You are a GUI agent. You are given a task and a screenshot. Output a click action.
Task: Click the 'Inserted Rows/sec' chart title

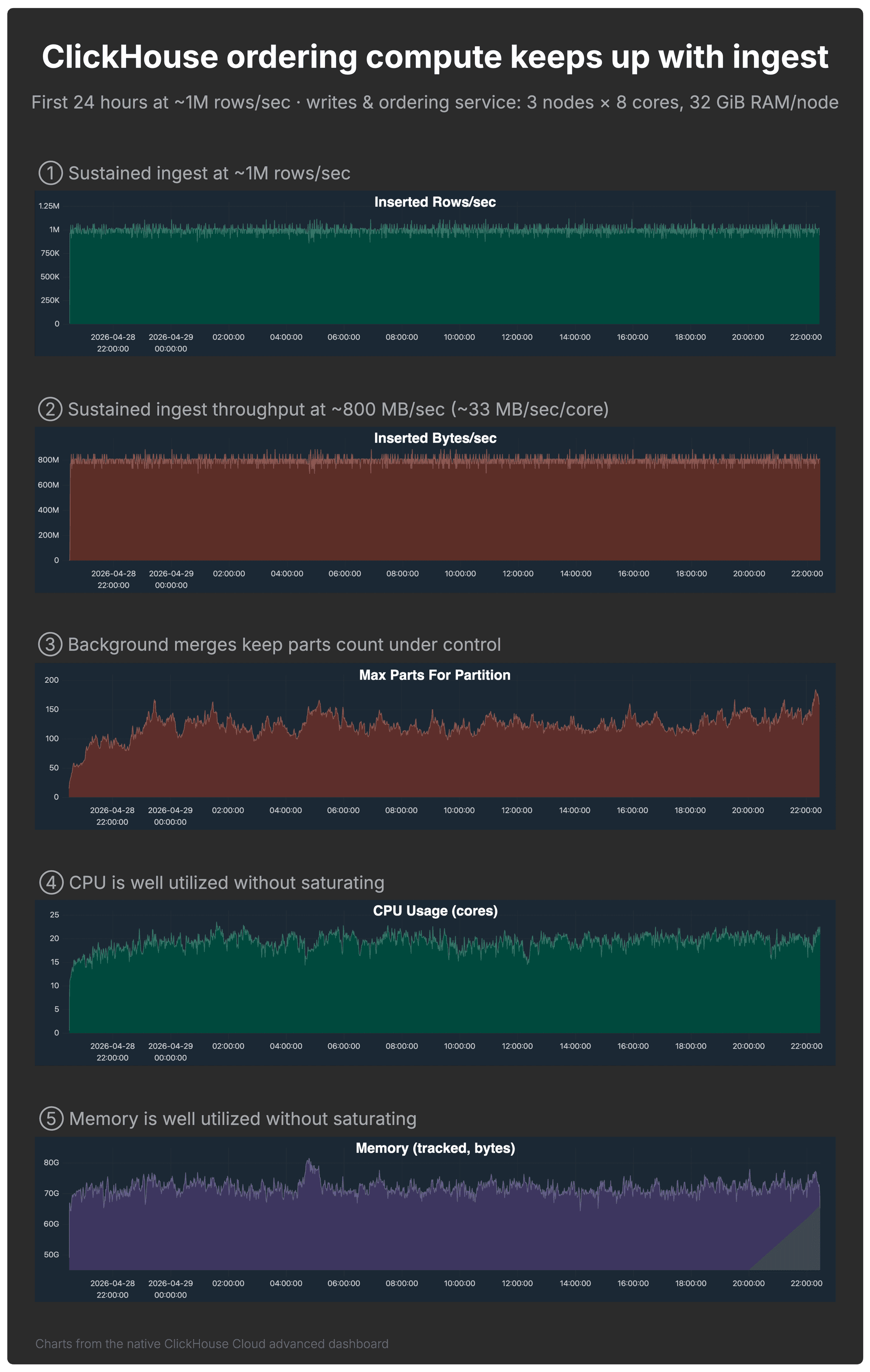coord(435,202)
